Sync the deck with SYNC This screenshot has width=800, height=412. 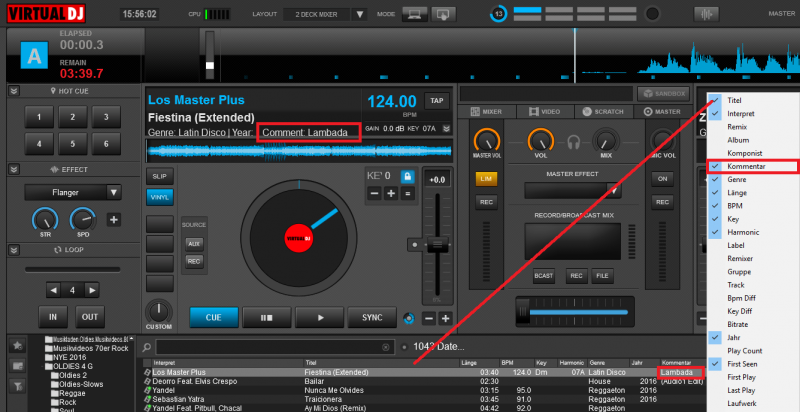pos(372,317)
